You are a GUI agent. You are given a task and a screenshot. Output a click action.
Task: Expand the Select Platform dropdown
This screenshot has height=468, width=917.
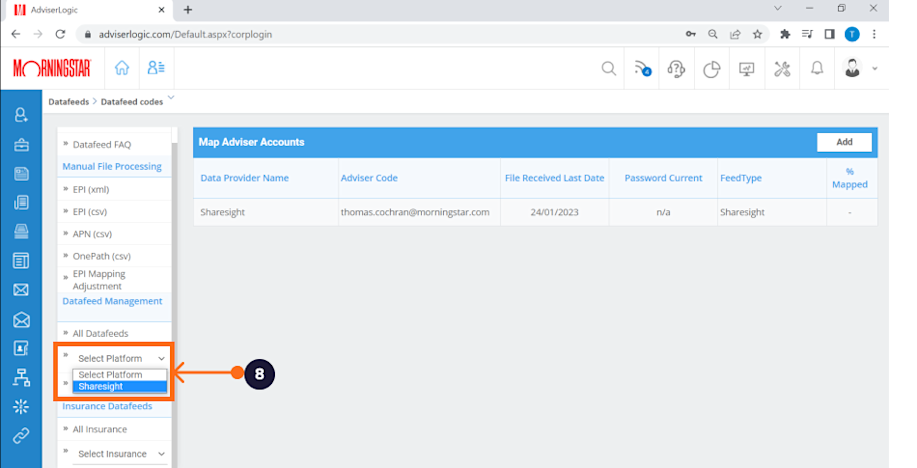pyautogui.click(x=120, y=359)
